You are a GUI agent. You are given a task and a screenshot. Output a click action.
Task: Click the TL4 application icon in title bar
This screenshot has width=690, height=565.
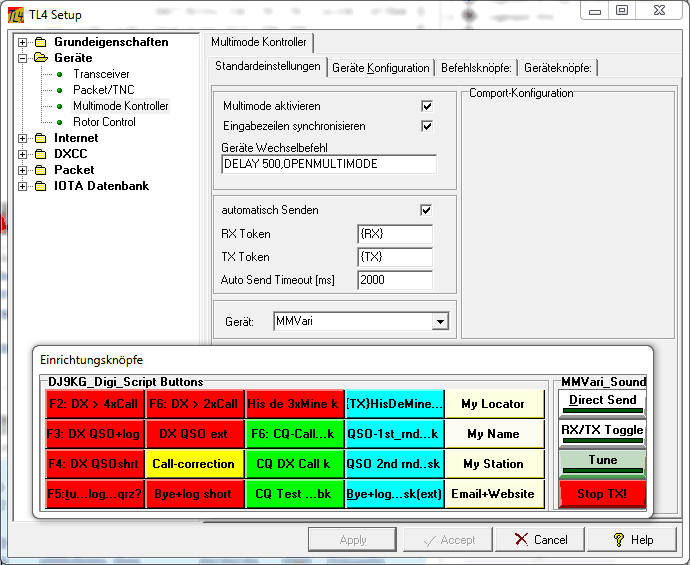click(x=15, y=15)
